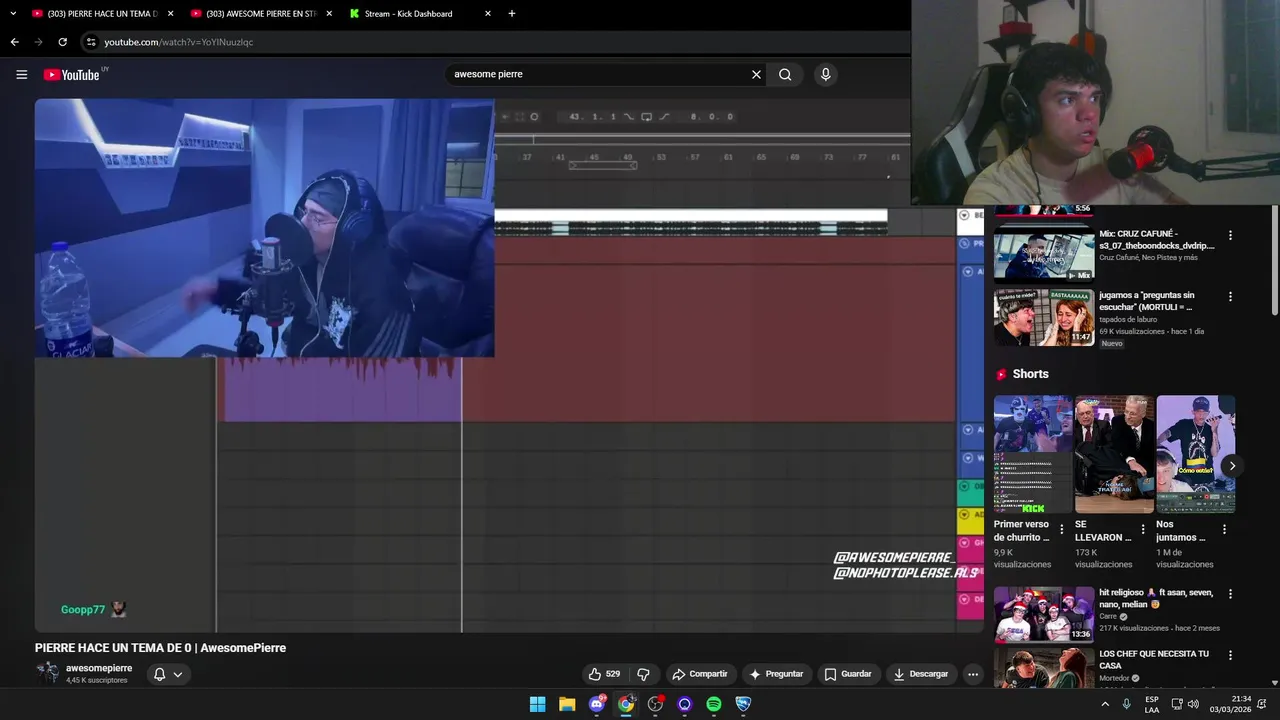
Task: Reload the current page
Action: pyautogui.click(x=62, y=42)
